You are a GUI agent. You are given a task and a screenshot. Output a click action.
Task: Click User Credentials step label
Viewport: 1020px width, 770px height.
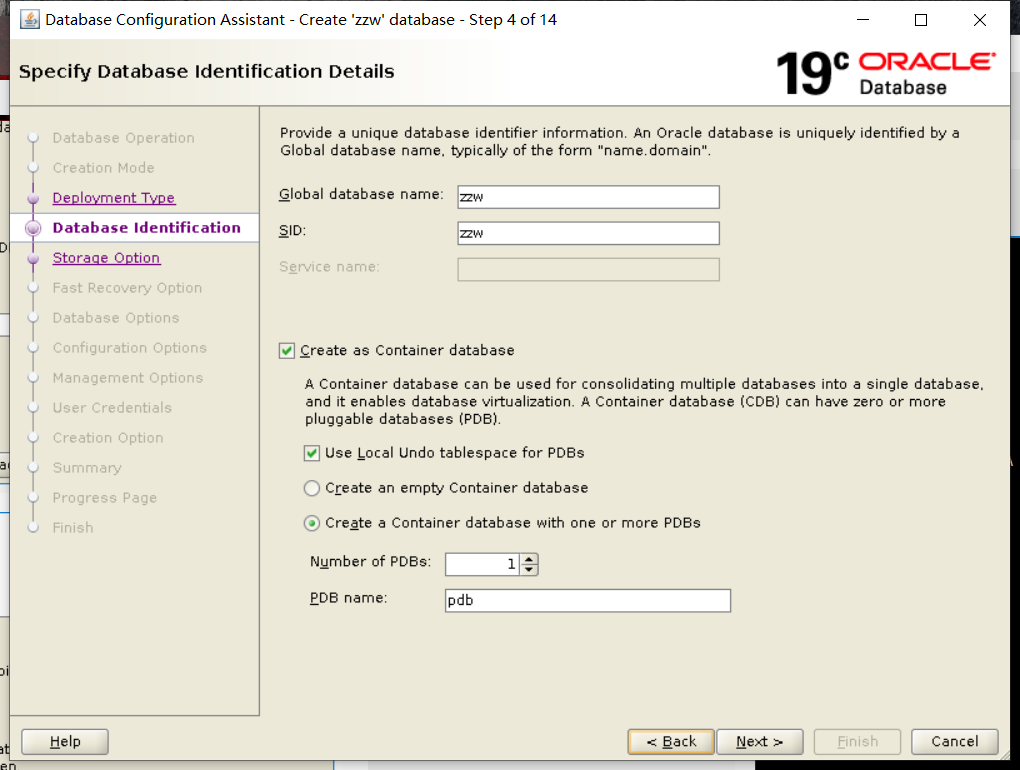pos(112,408)
